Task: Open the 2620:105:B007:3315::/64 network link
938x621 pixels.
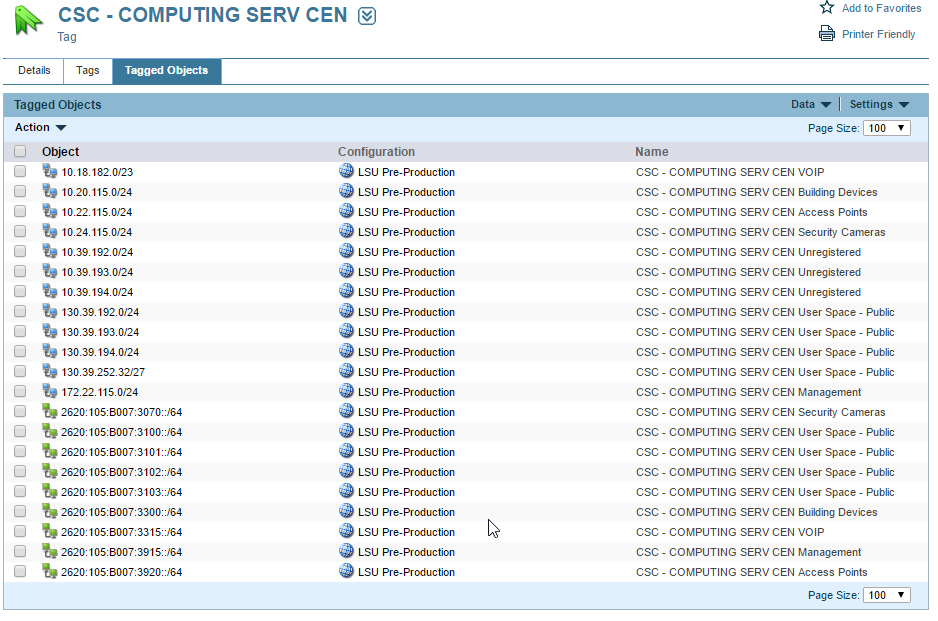Action: coord(121,532)
